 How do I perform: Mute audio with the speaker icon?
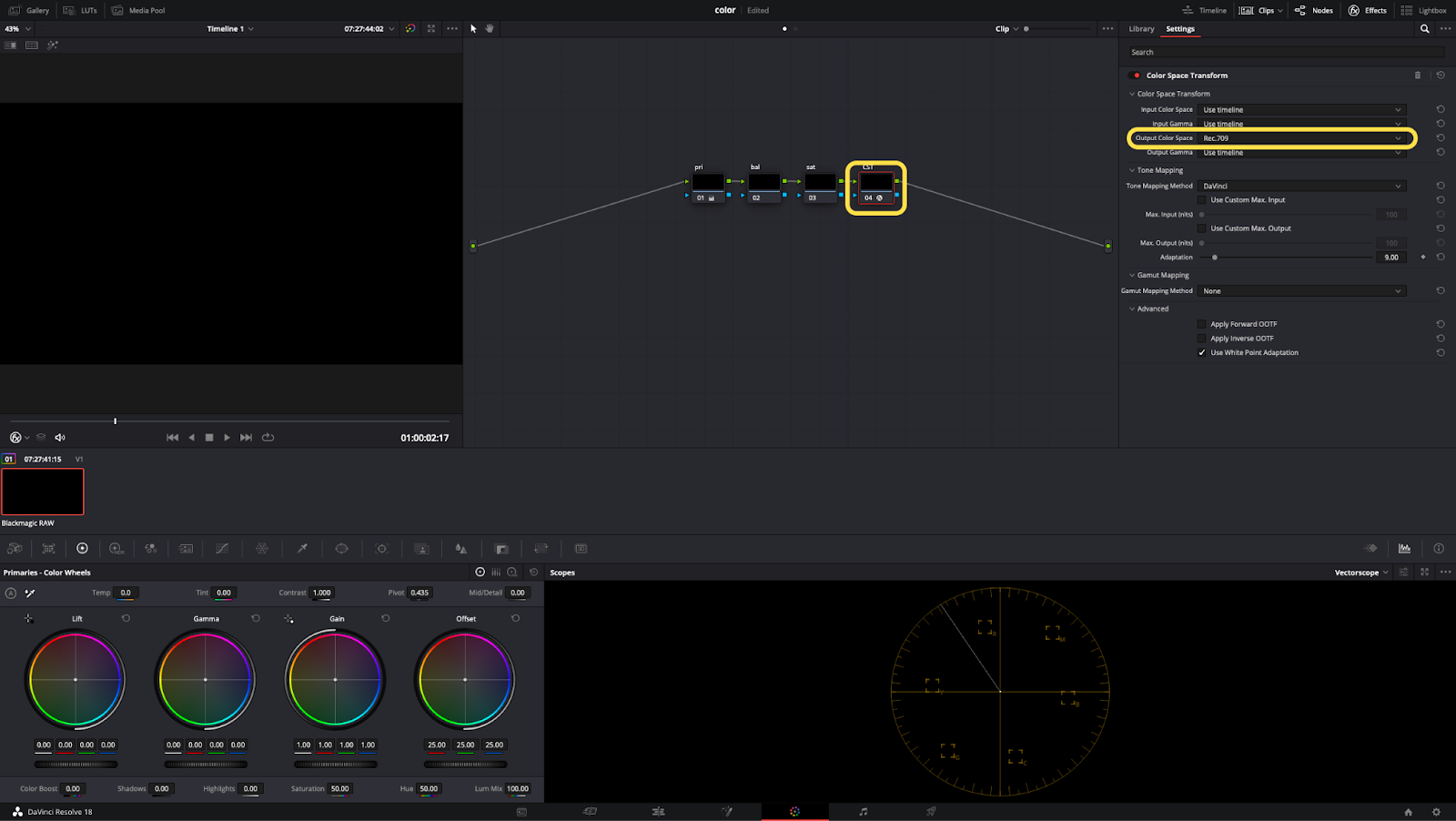pos(60,438)
